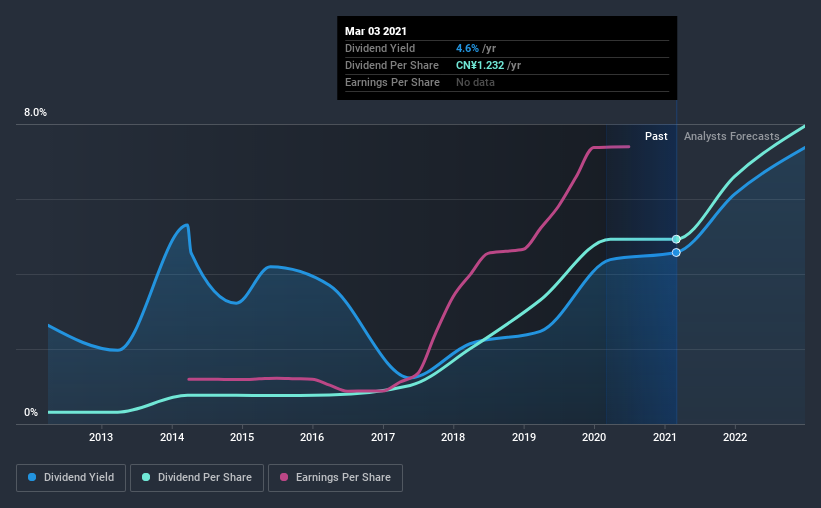Click the CN¥1.232 dividend per share value

tap(480, 65)
